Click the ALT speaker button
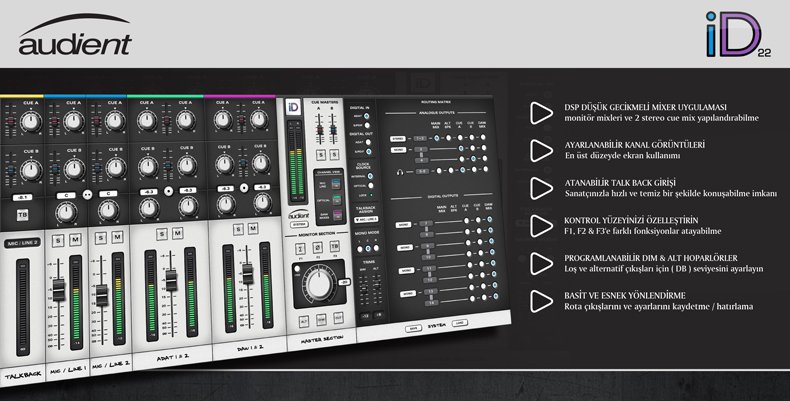The image size is (790, 401). click(304, 321)
